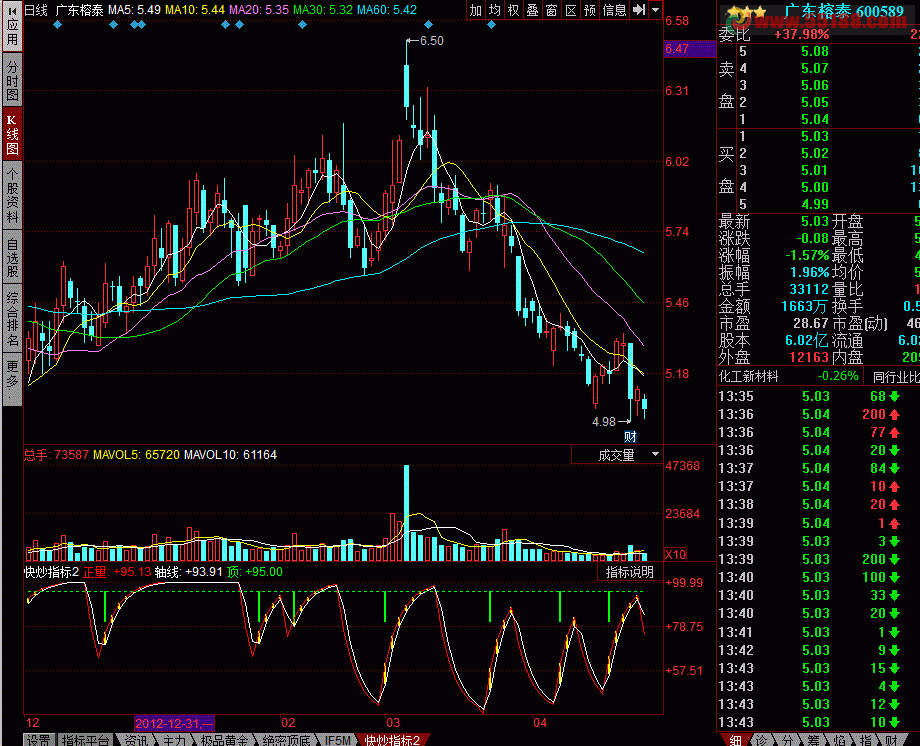Click the 化工新材料 sector link

[748, 376]
